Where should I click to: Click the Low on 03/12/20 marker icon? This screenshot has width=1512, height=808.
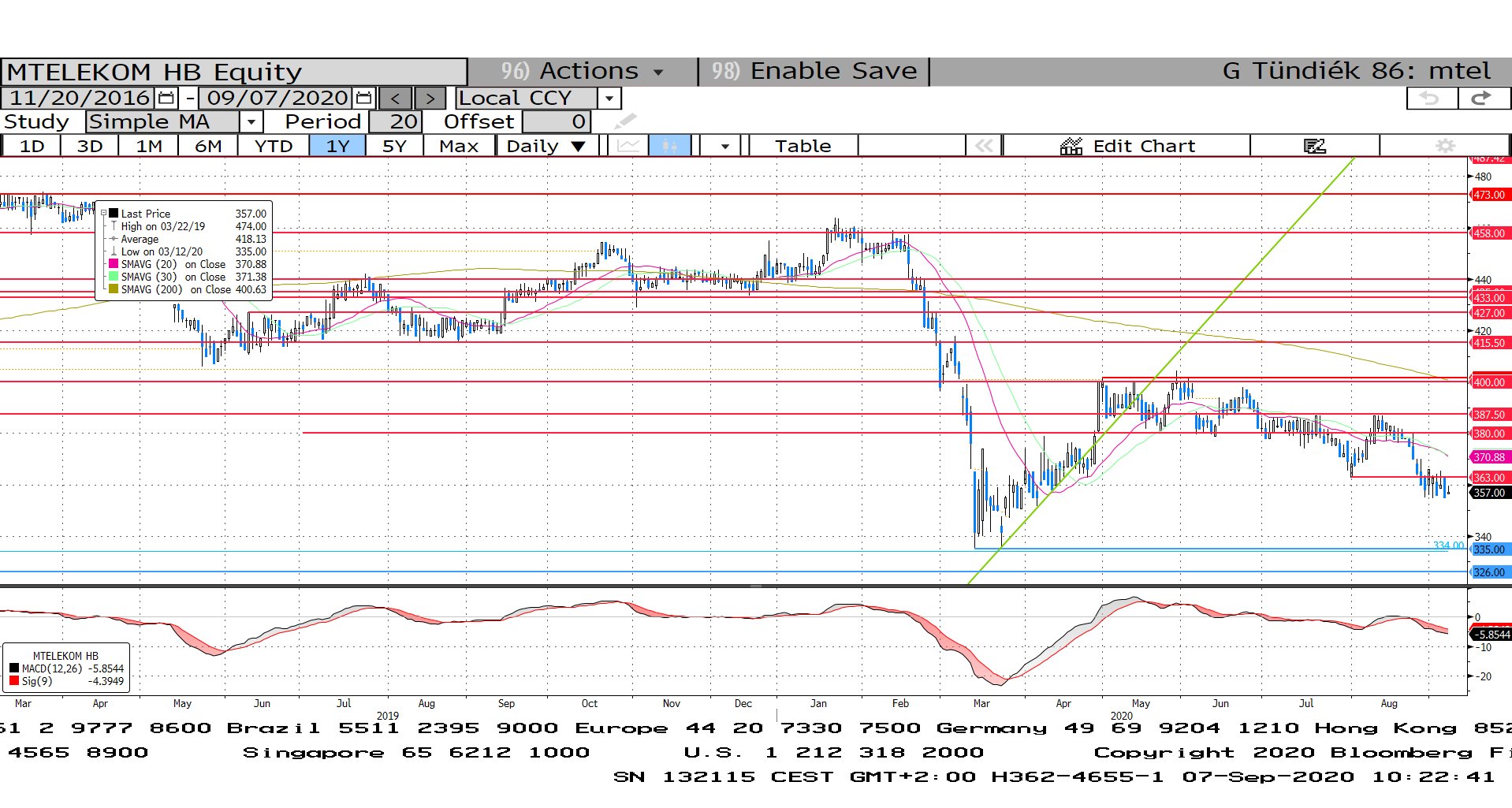click(114, 251)
